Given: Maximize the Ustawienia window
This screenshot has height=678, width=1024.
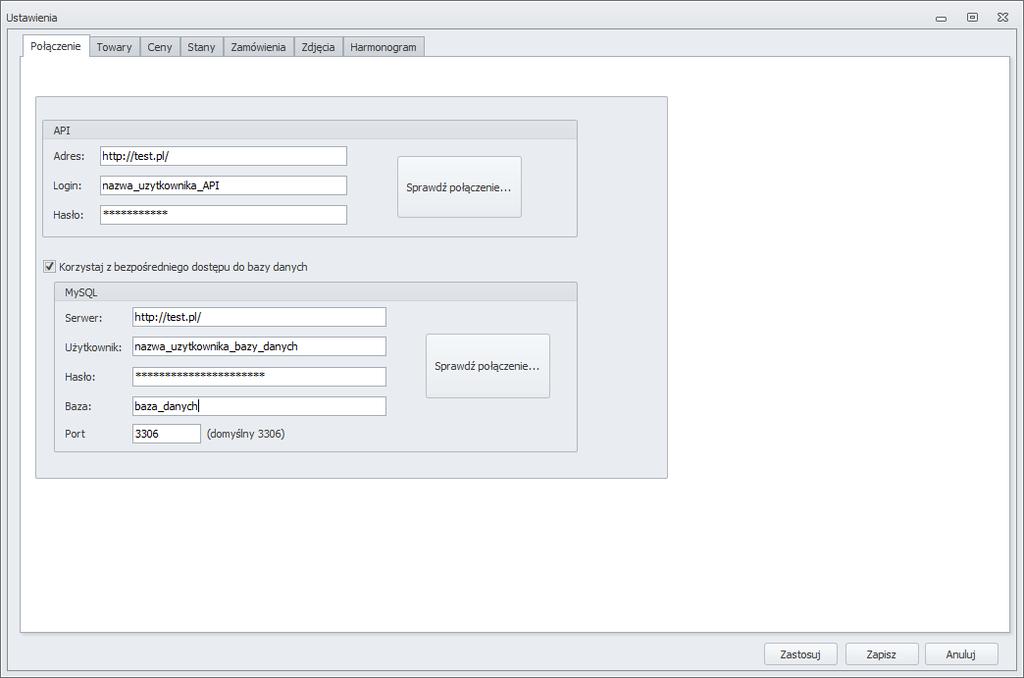Looking at the screenshot, I should pyautogui.click(x=972, y=18).
